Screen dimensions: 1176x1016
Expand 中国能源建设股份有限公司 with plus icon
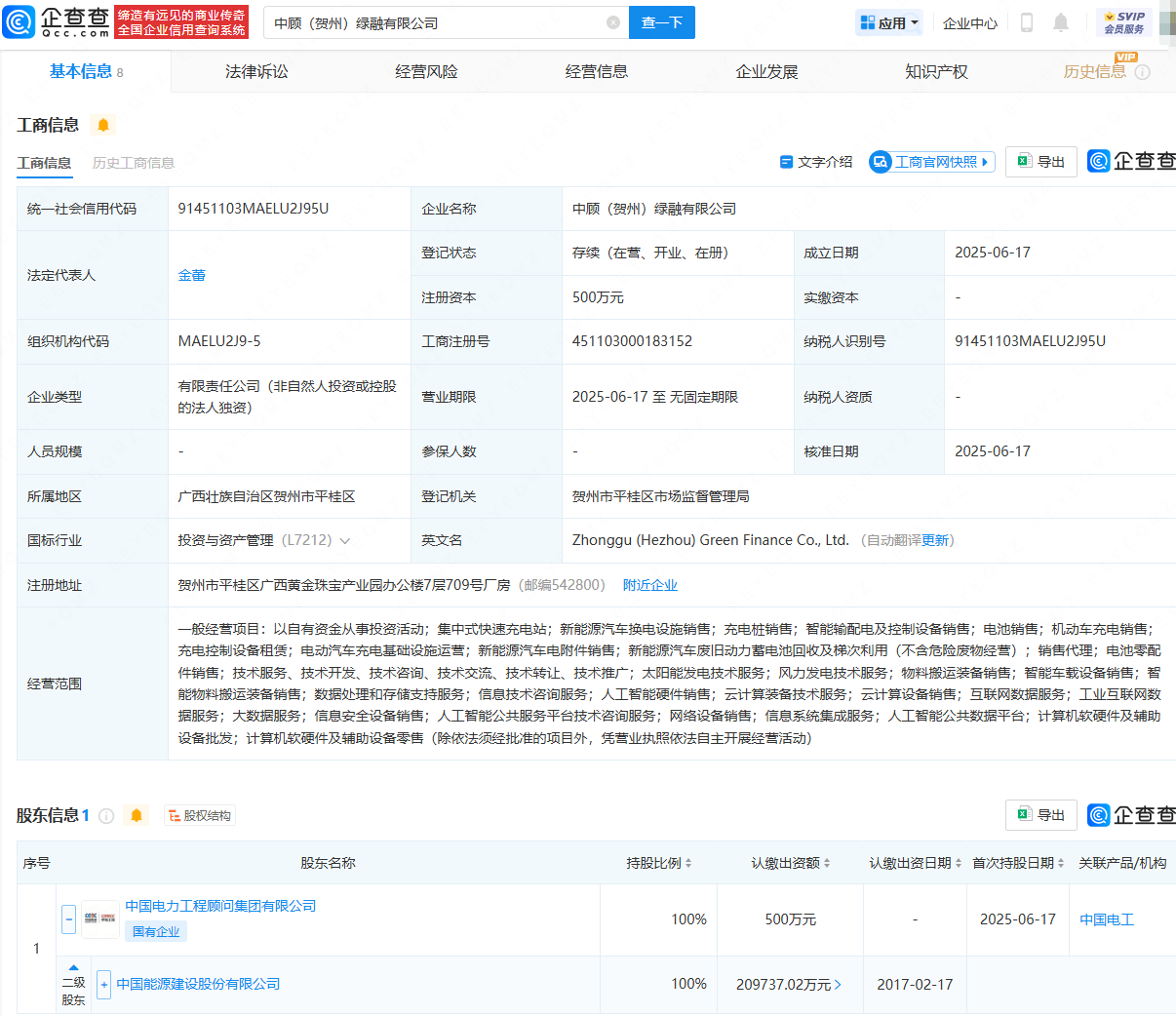pos(103,985)
